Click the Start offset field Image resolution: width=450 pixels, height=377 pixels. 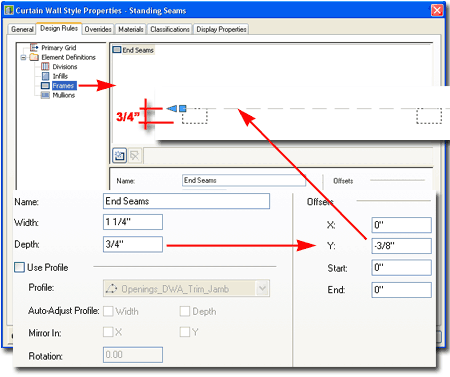pyautogui.click(x=402, y=268)
